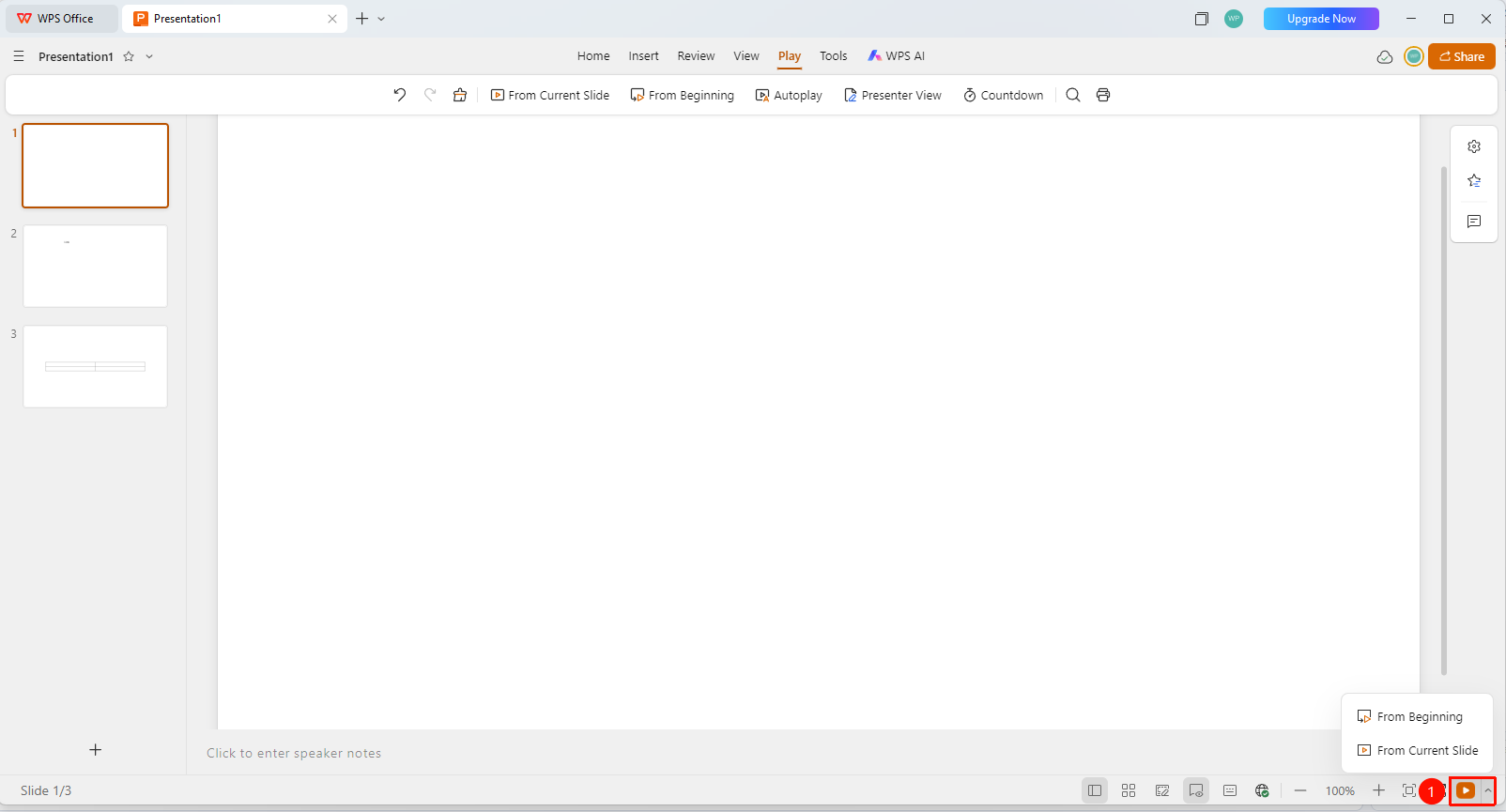This screenshot has height=812, width=1506.
Task: Add a new slide with plus button
Action: coord(95,750)
